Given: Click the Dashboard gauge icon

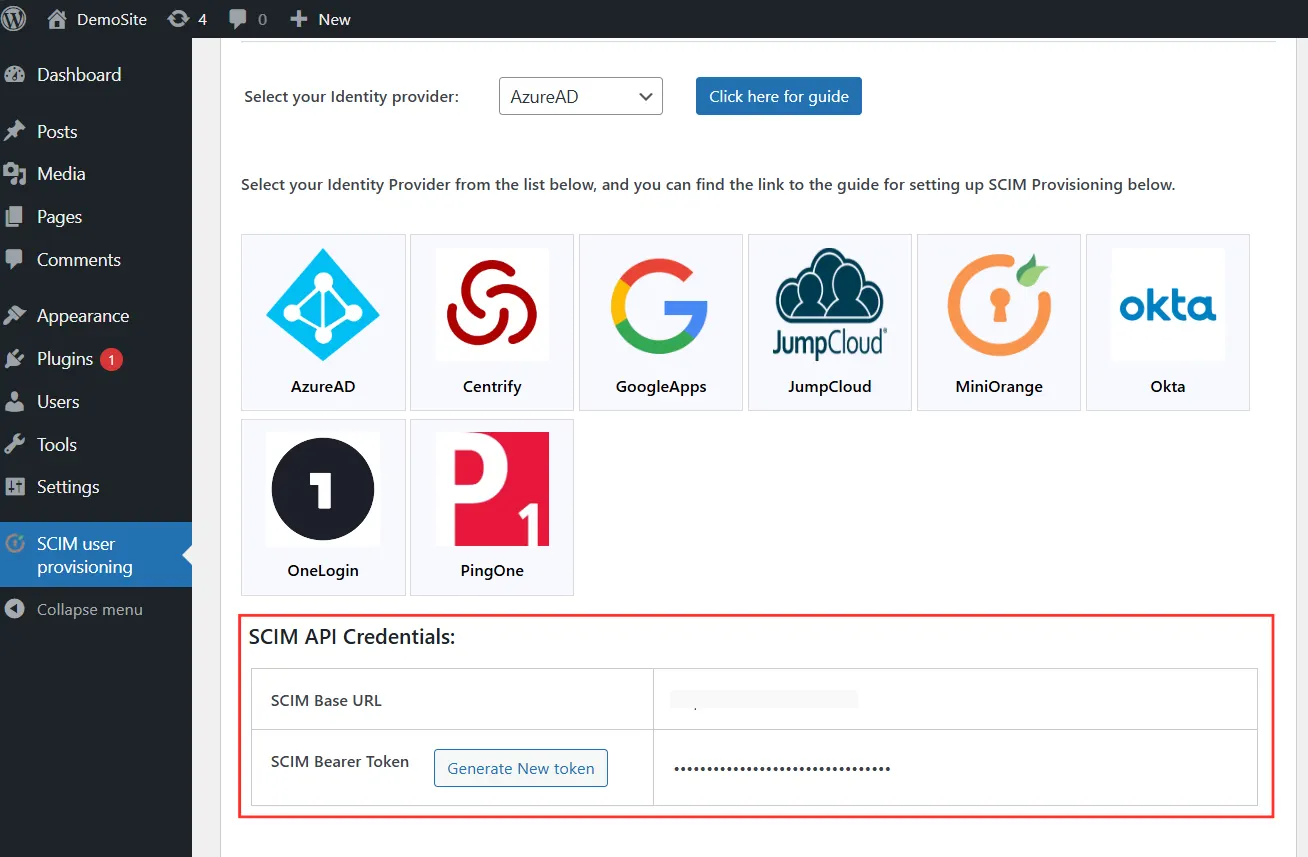Looking at the screenshot, I should (x=15, y=75).
